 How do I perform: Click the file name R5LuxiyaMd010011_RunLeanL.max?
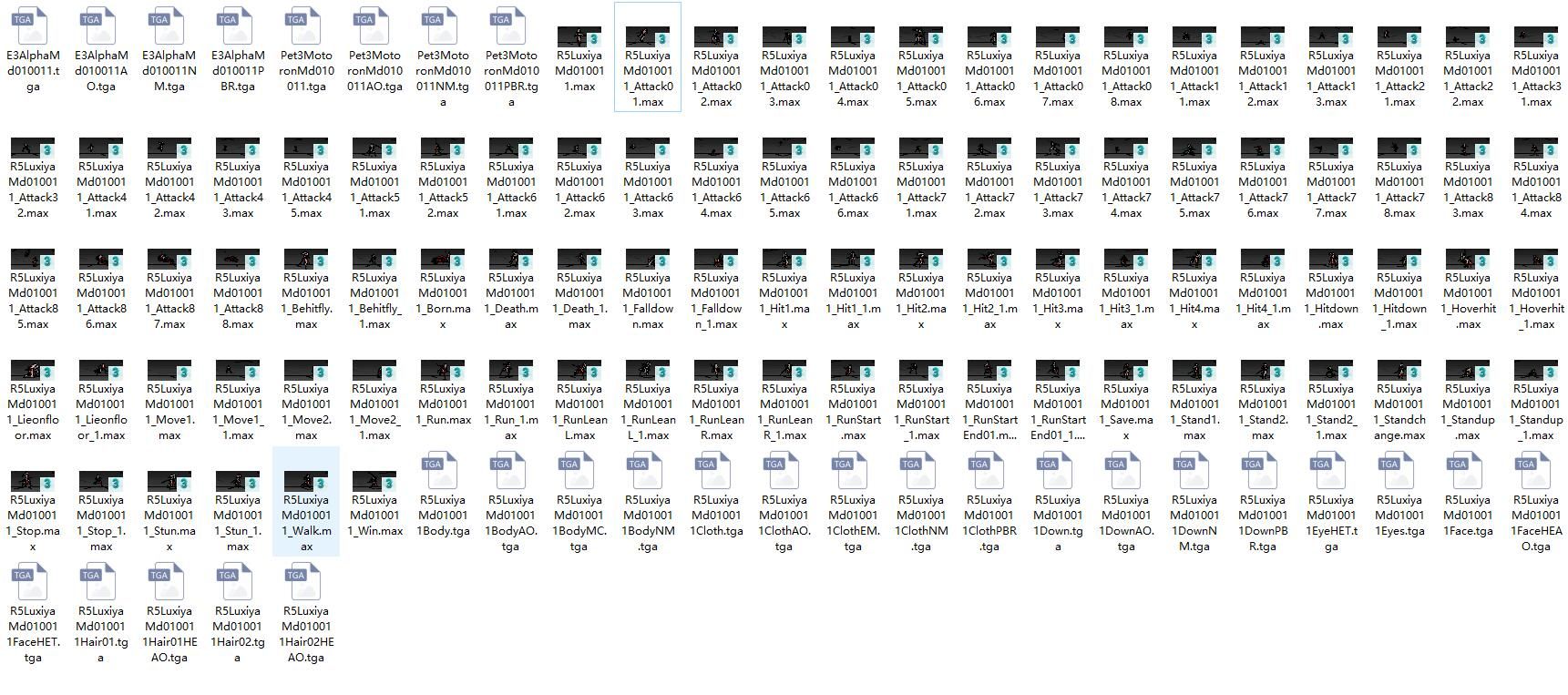click(579, 412)
